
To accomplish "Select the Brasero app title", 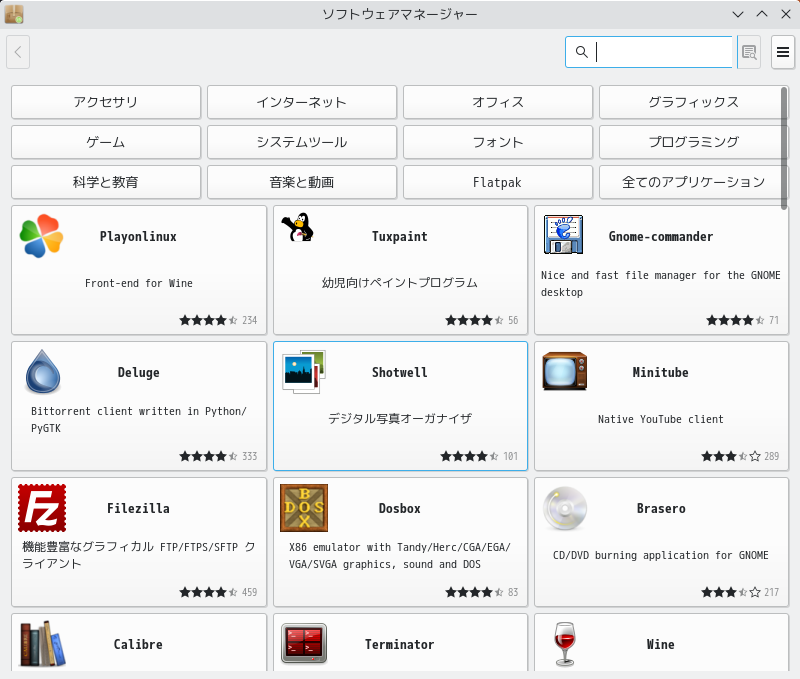I will click(x=661, y=509).
